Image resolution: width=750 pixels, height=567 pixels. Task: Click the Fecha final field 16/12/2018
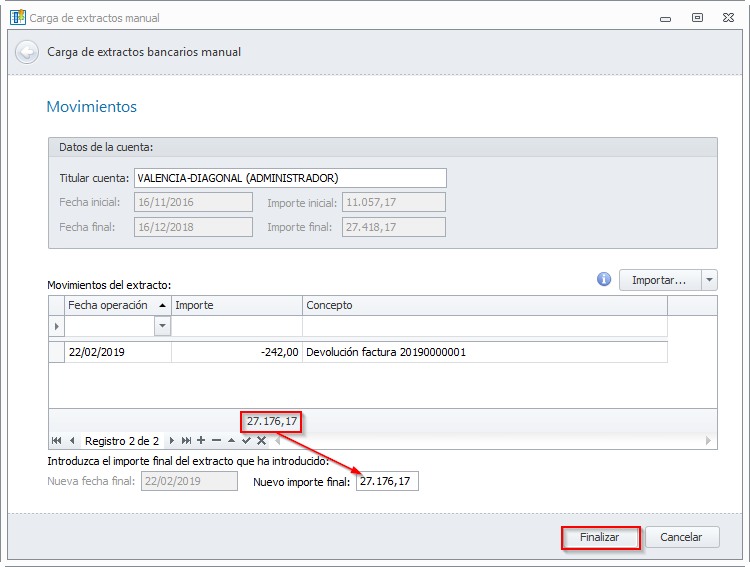[193, 227]
